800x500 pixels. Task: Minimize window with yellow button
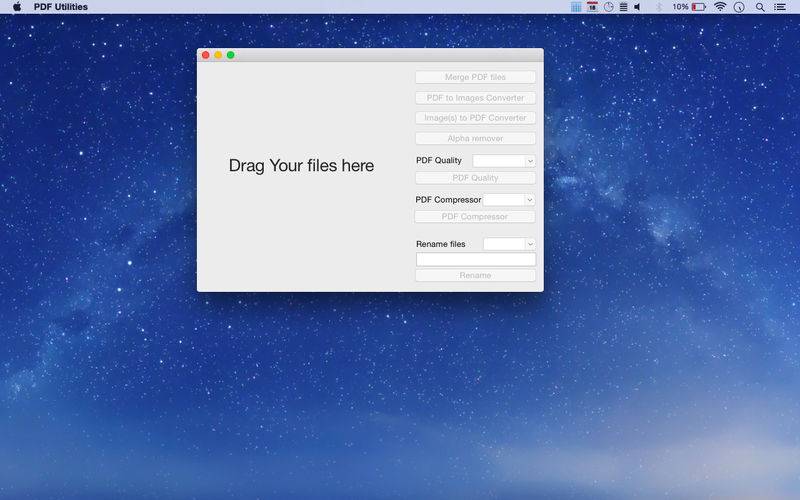tap(218, 55)
